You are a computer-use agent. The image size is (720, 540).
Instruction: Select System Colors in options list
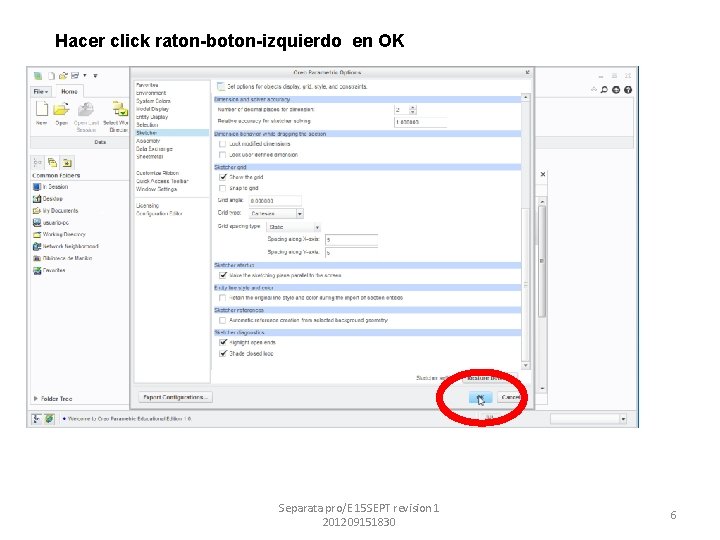pyautogui.click(x=153, y=101)
